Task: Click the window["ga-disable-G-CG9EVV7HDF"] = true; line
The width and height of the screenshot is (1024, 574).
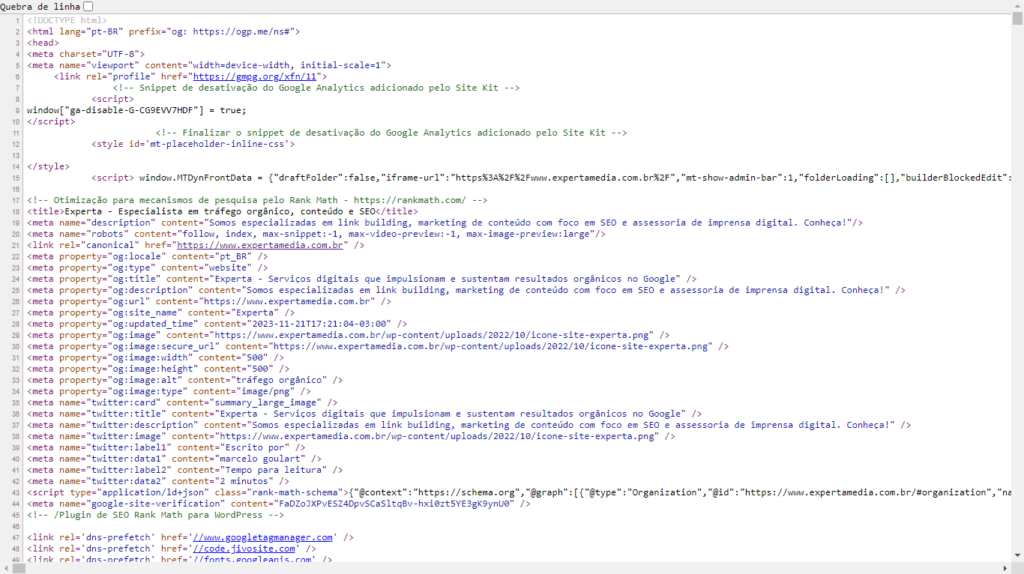Action: (136, 110)
